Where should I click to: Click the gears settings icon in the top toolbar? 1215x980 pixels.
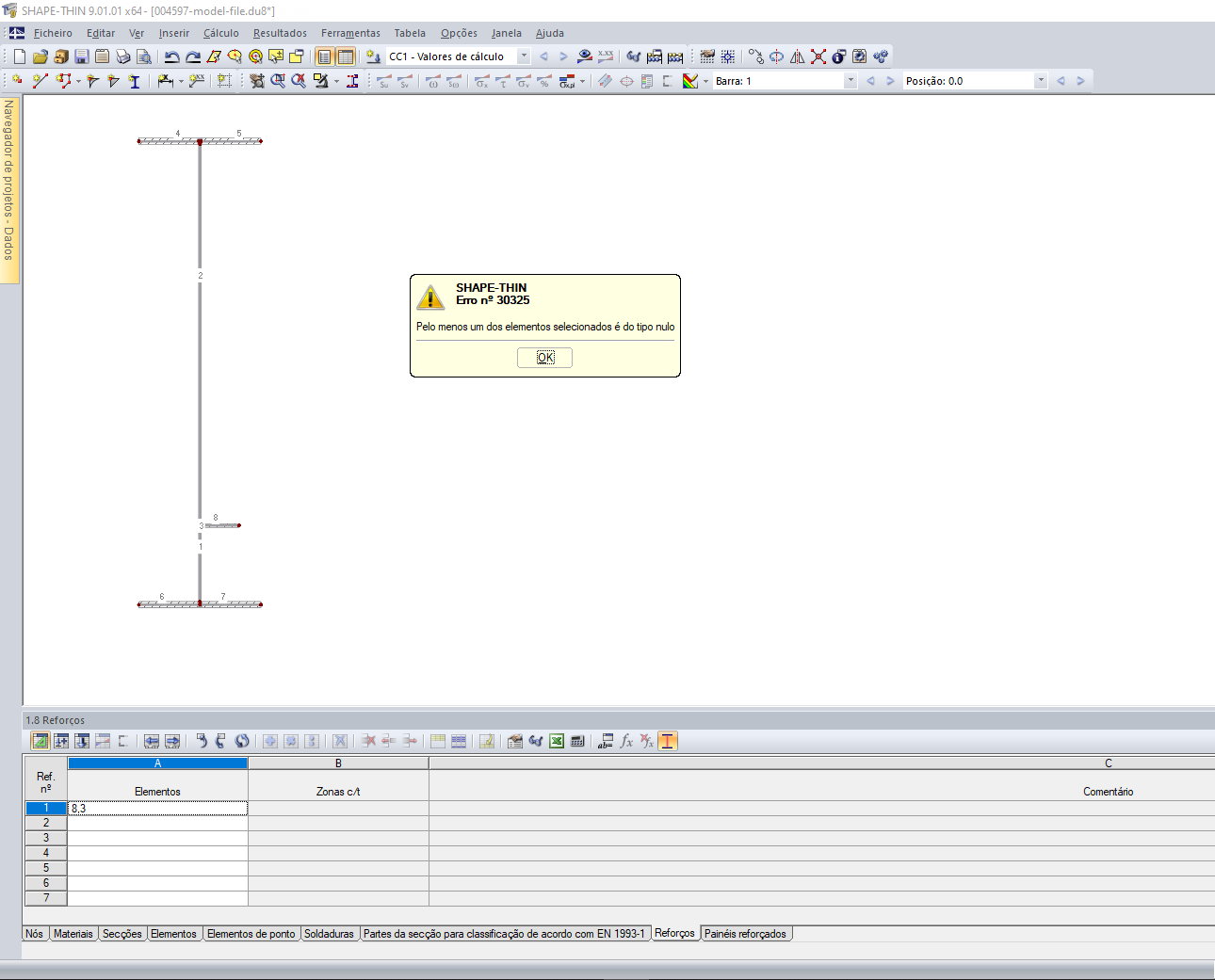click(880, 56)
